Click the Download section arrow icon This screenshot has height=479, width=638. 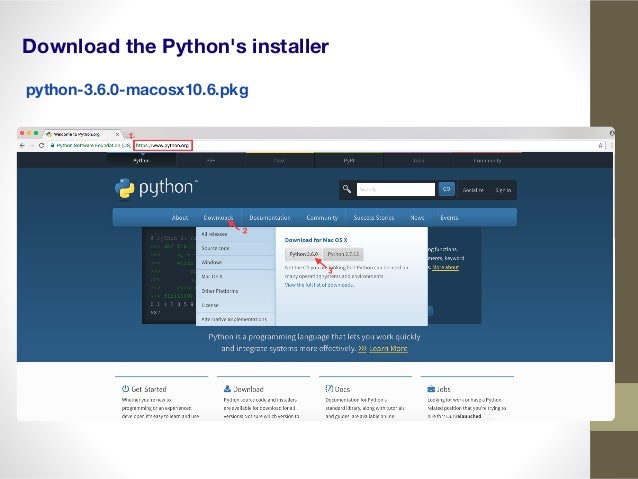pos(227,389)
